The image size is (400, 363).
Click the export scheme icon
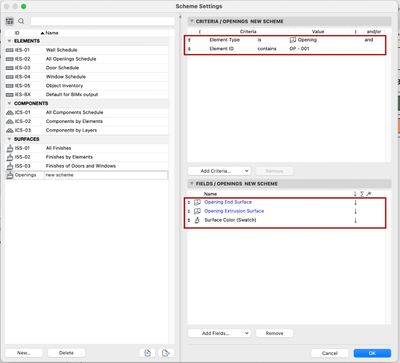pos(166,353)
